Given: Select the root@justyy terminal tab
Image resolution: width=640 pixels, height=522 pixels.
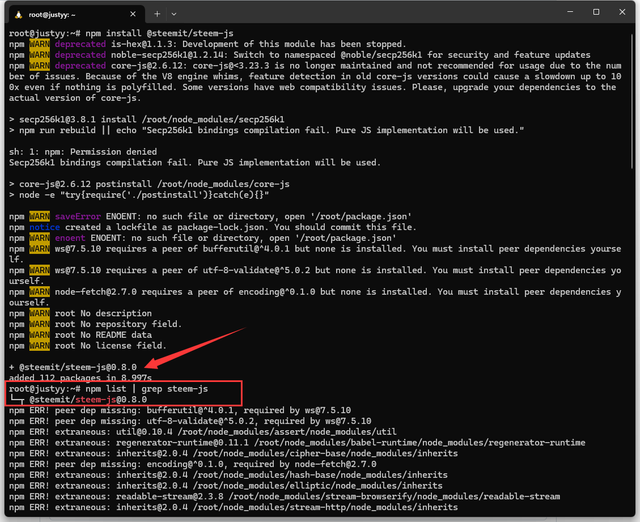Looking at the screenshot, I should tap(76, 14).
